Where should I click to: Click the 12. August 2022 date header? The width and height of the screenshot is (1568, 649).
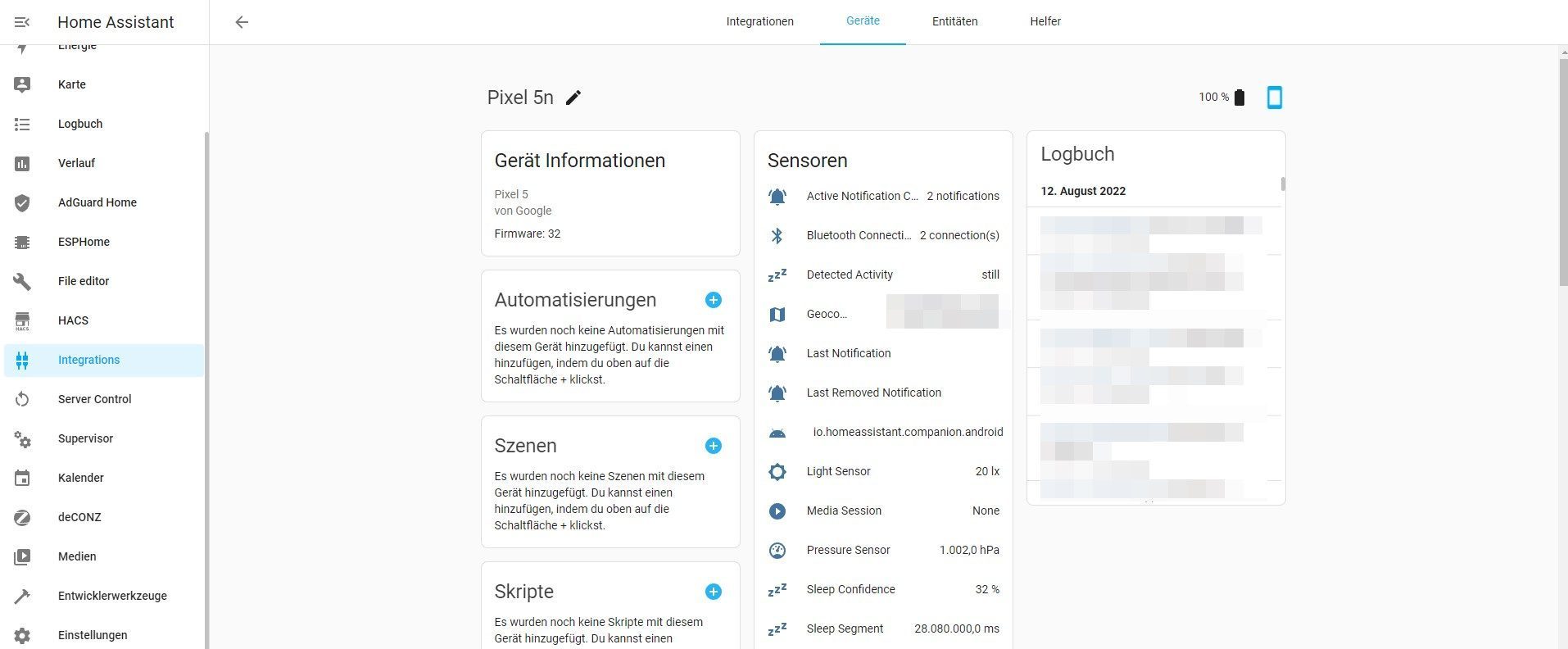1083,191
